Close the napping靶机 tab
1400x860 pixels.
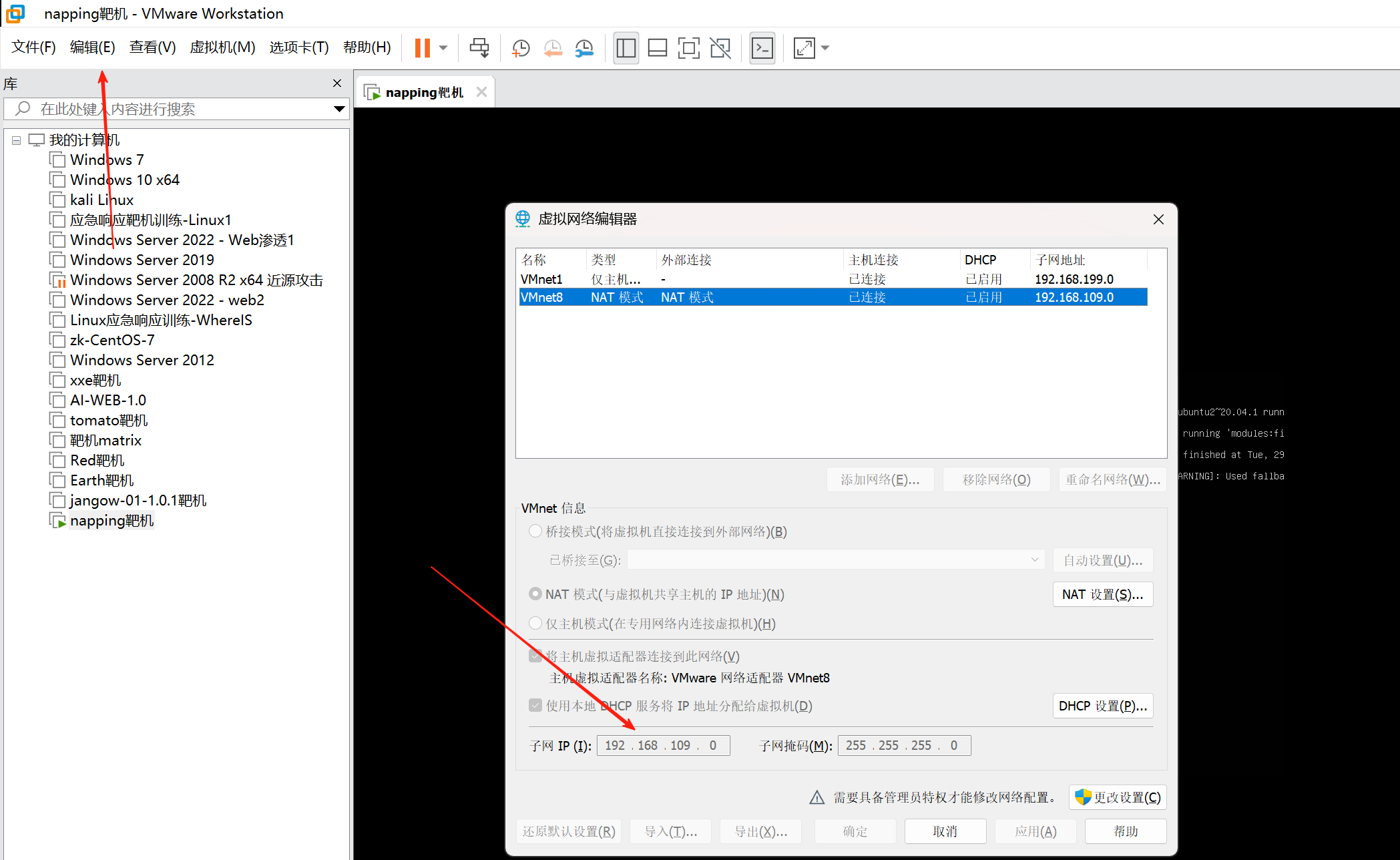tap(481, 92)
